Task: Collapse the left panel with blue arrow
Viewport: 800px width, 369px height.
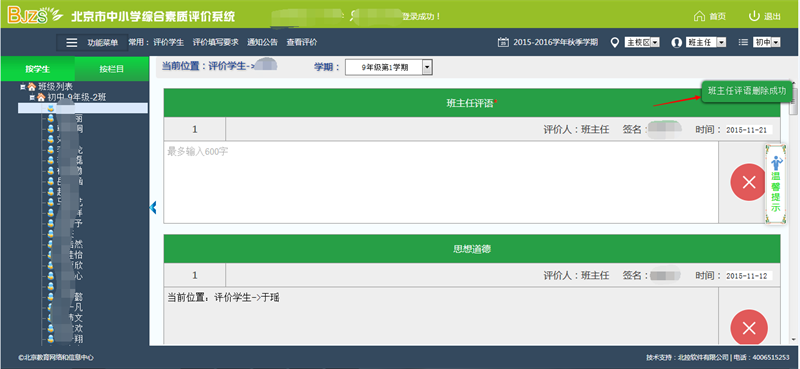Action: point(153,207)
